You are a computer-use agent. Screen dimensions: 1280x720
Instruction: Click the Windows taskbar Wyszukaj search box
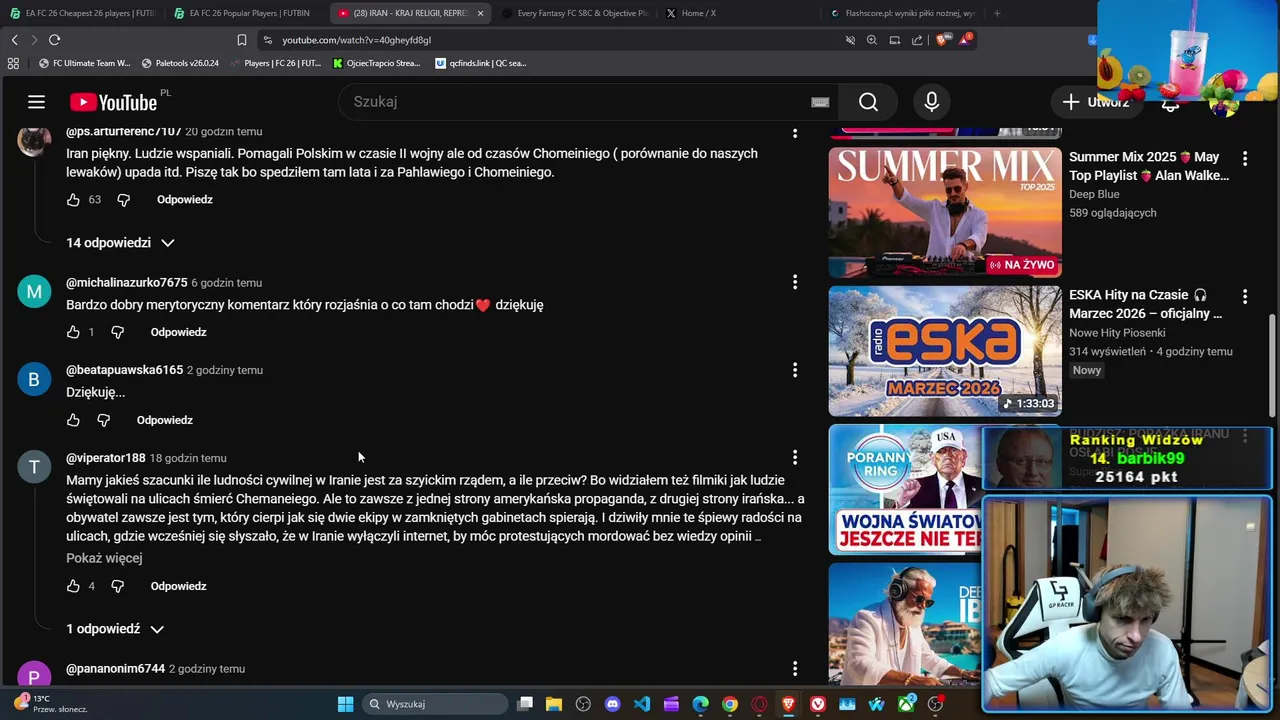(x=434, y=704)
